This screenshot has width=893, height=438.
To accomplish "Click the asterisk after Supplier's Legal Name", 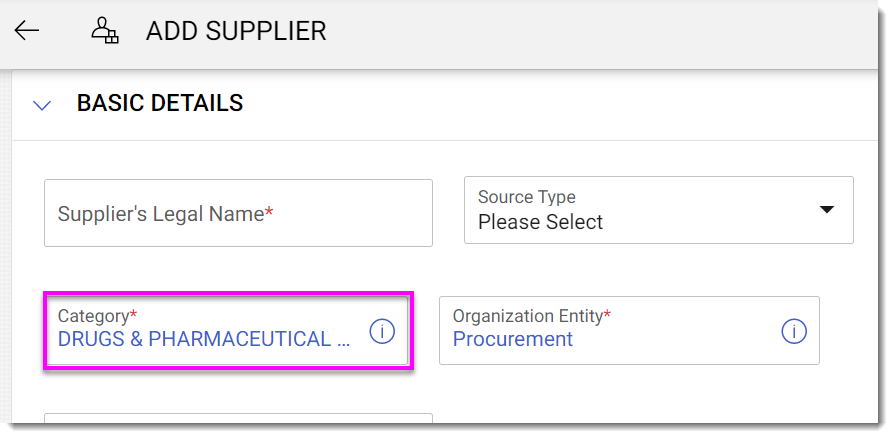I will [269, 213].
